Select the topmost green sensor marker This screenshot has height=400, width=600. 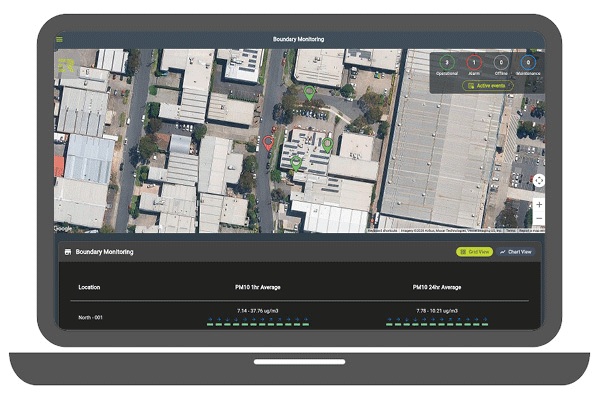click(x=309, y=93)
